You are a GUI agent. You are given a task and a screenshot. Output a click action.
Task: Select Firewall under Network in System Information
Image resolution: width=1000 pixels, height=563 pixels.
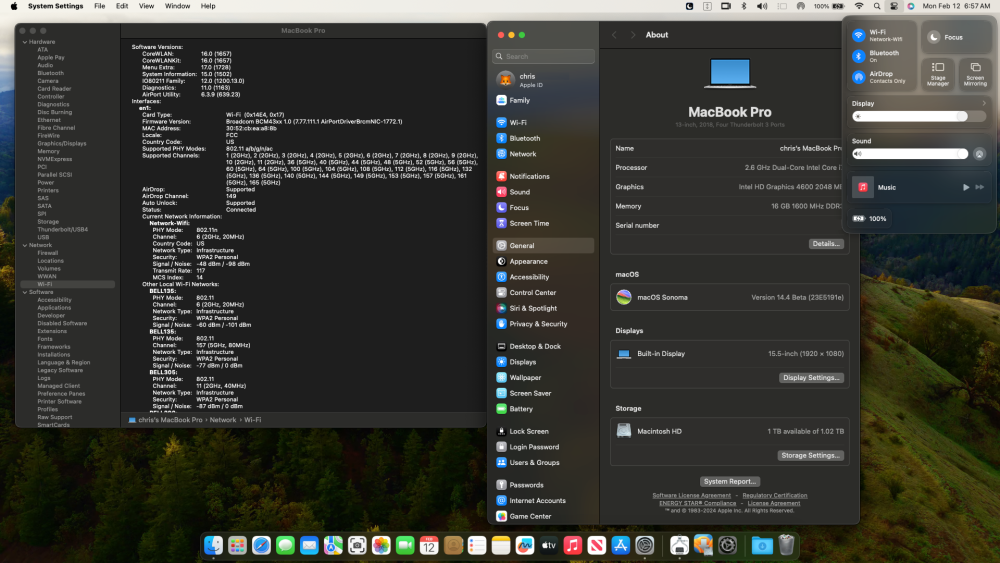pyautogui.click(x=47, y=253)
